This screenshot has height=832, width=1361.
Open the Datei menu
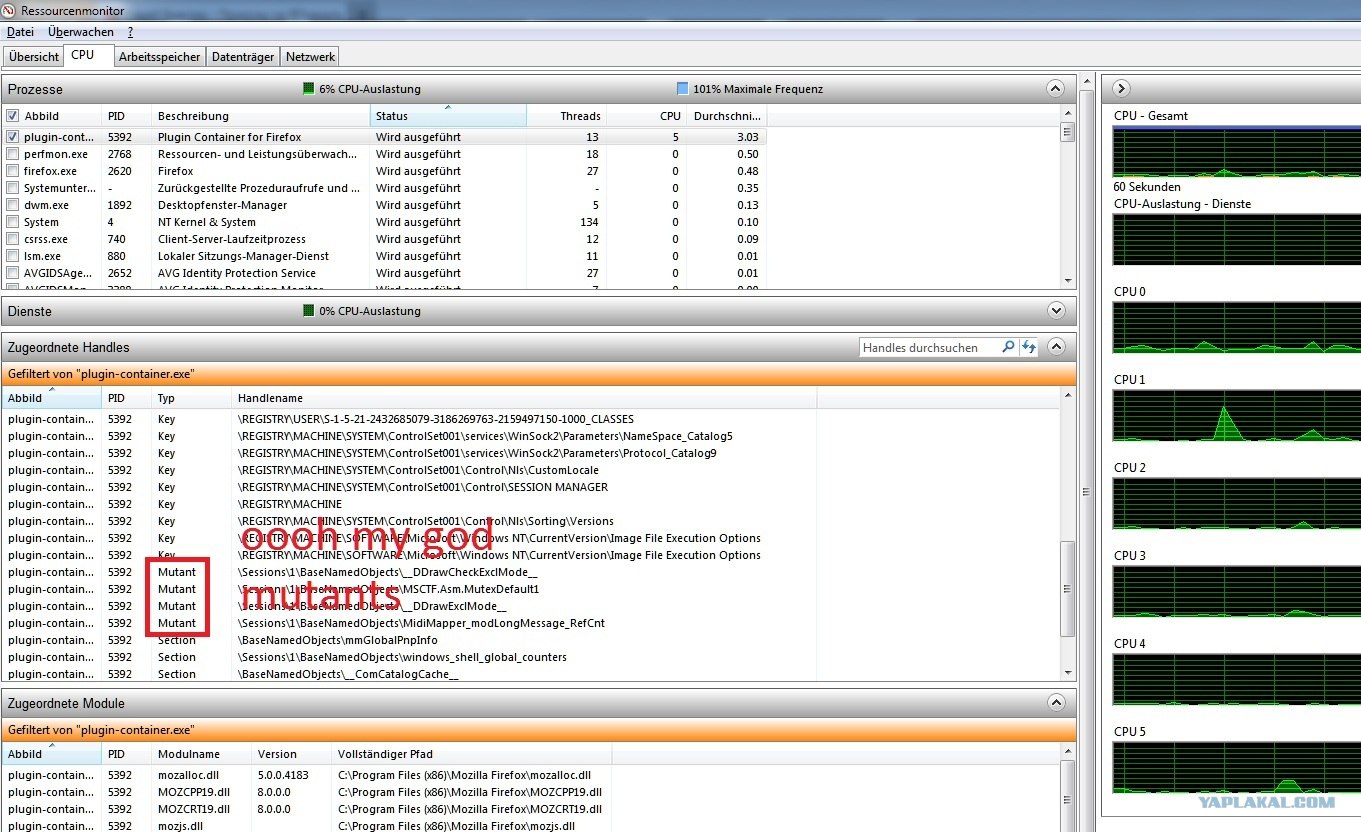(21, 32)
